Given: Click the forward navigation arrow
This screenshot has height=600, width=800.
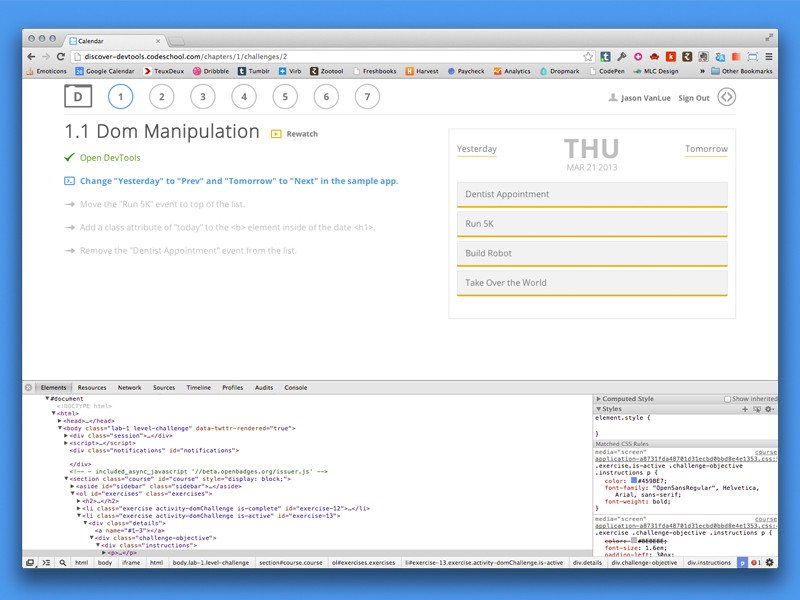Looking at the screenshot, I should [46, 57].
